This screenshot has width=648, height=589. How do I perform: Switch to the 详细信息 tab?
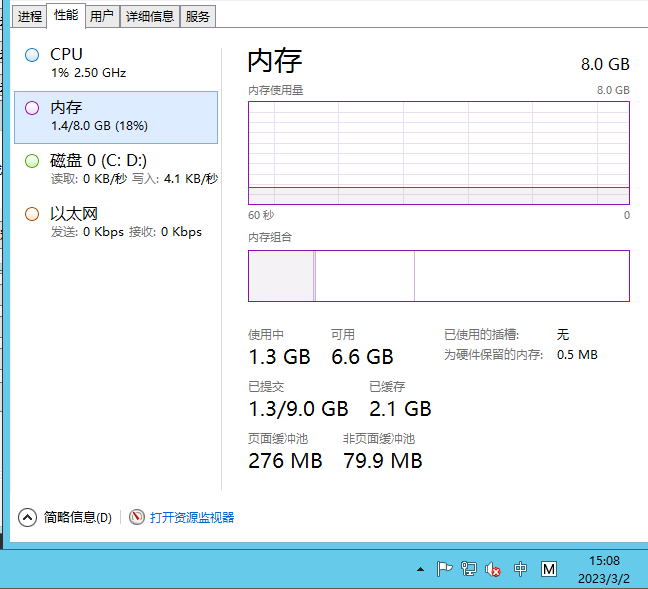click(x=150, y=16)
